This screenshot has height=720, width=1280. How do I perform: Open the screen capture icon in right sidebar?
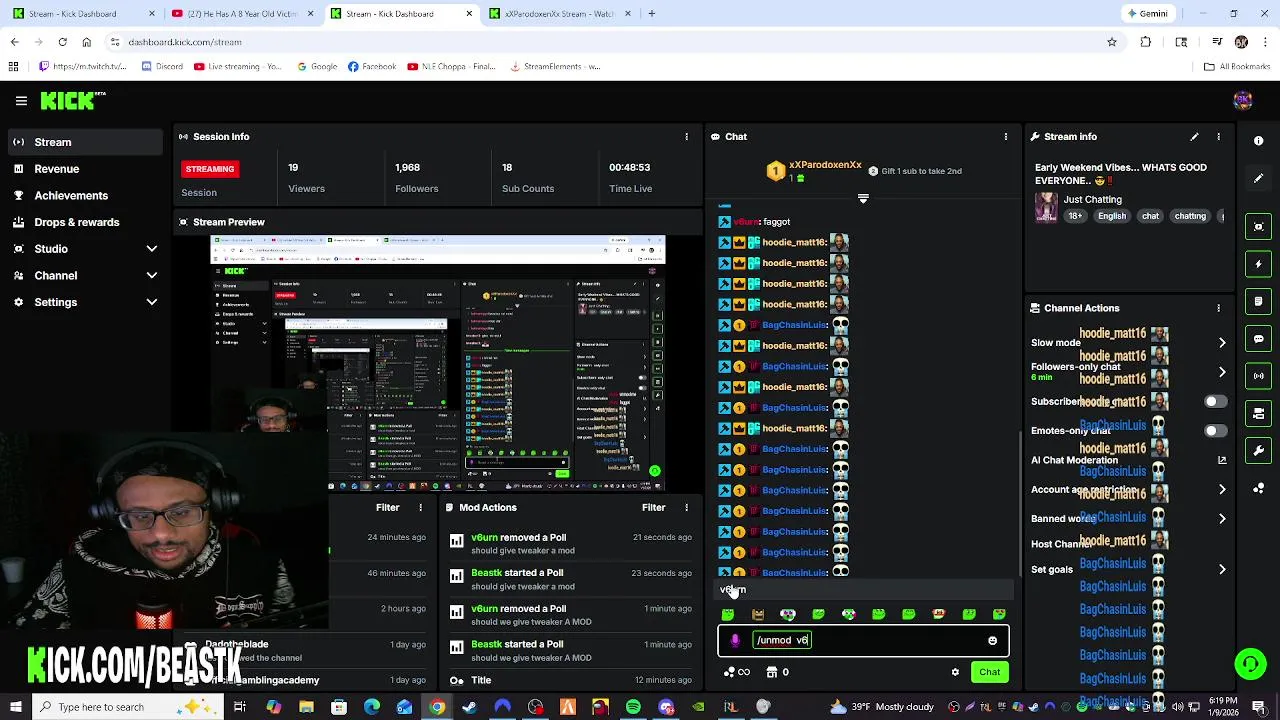tap(1259, 227)
